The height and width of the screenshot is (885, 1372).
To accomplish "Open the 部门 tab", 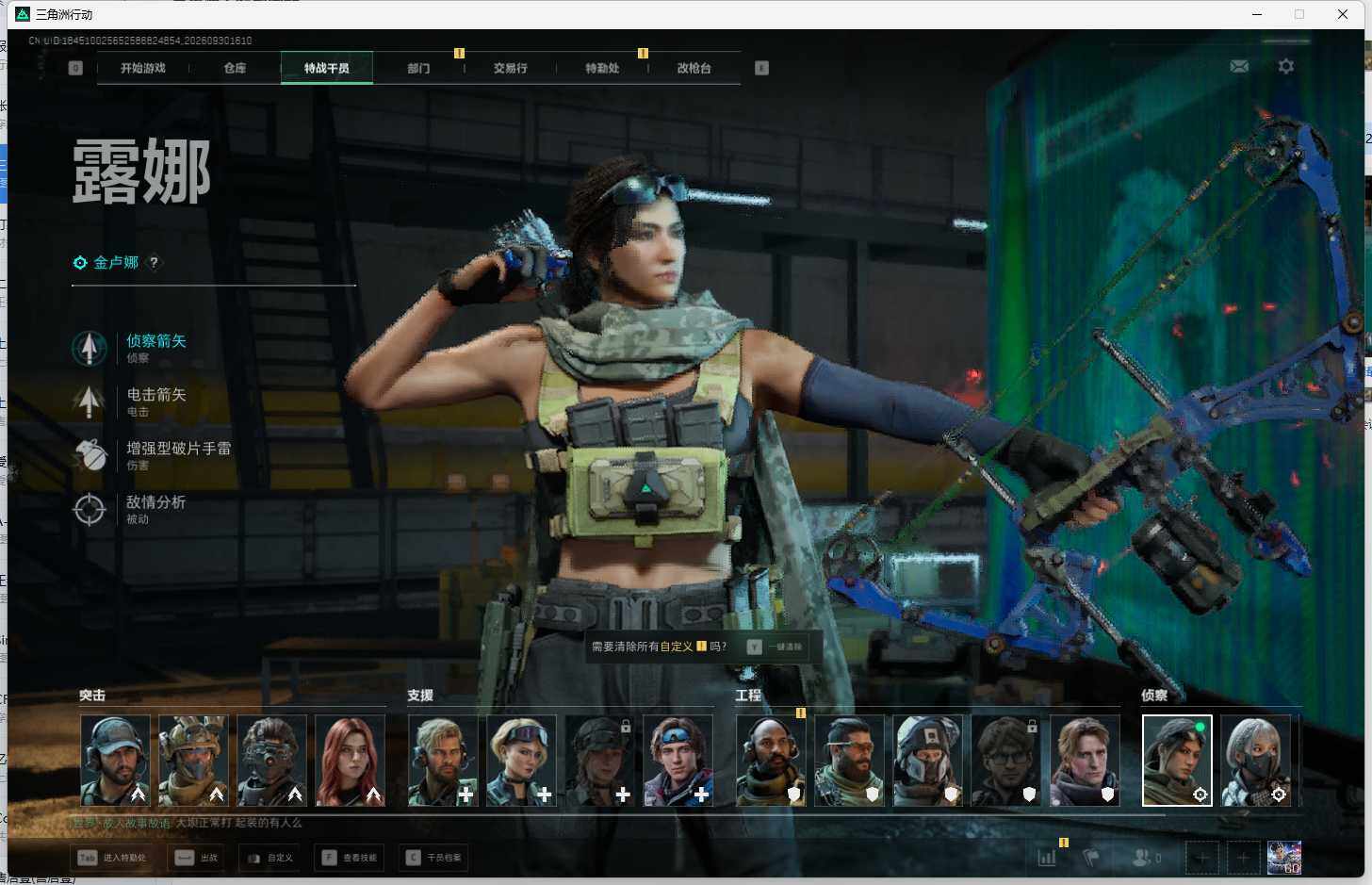I will click(x=418, y=68).
